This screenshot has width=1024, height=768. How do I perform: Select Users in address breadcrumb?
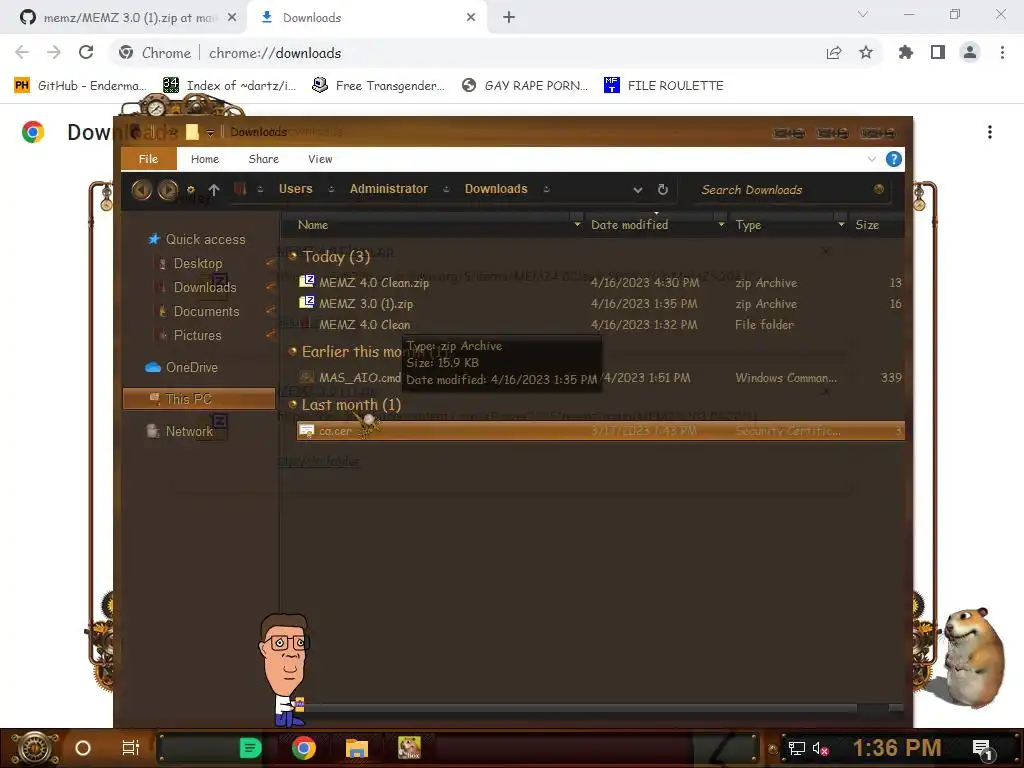point(295,189)
